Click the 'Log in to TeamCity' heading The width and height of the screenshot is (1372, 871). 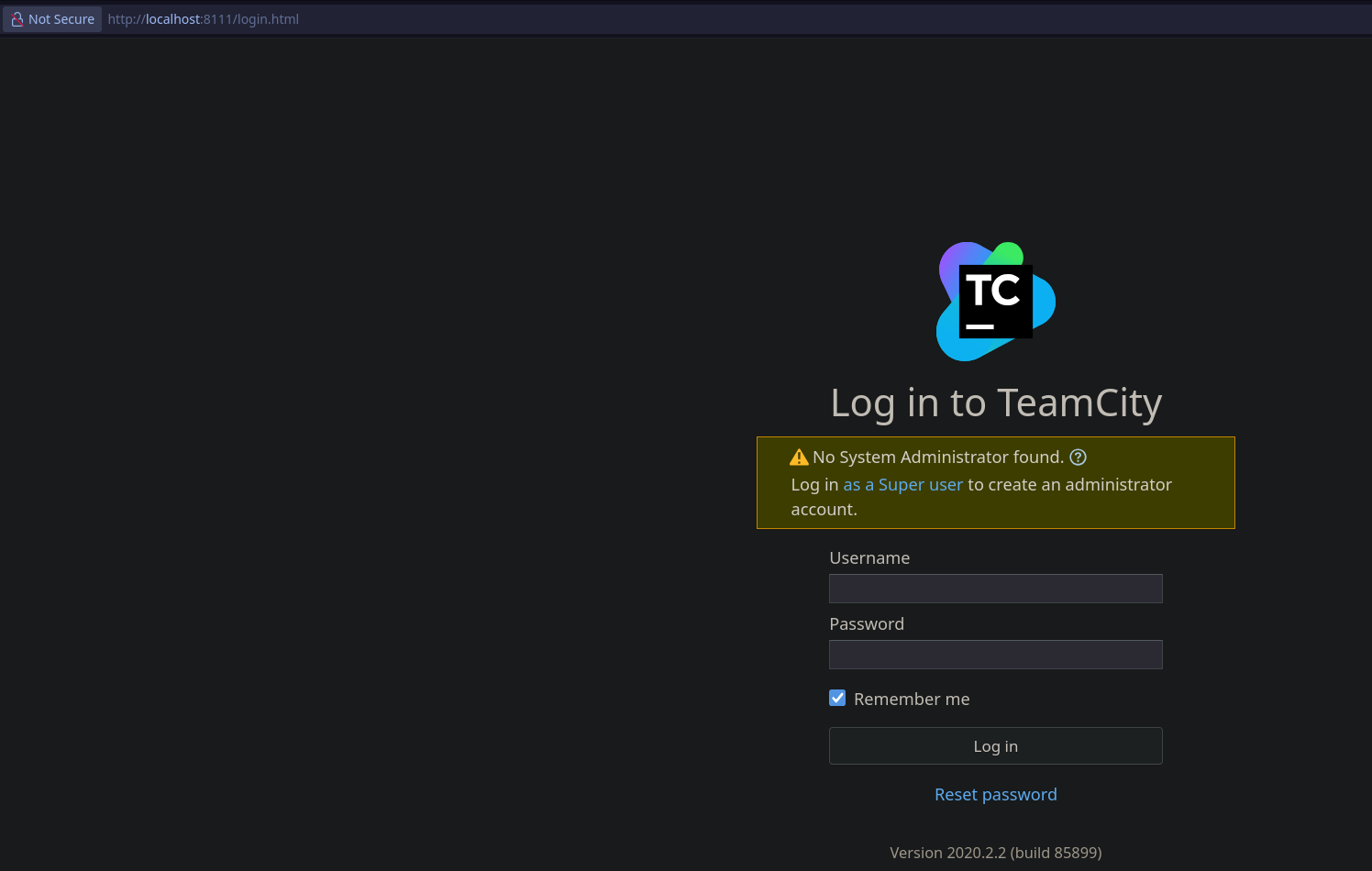click(x=996, y=403)
